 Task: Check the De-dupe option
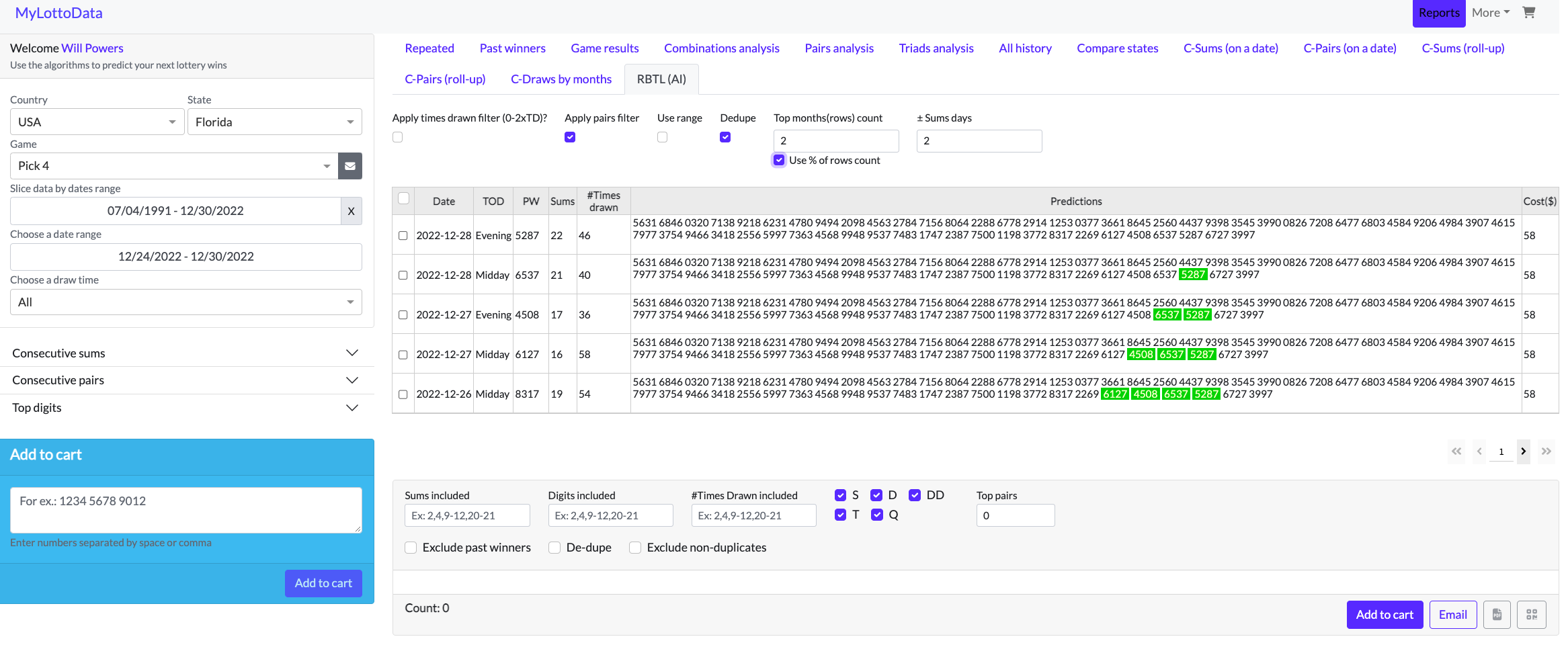click(x=554, y=548)
